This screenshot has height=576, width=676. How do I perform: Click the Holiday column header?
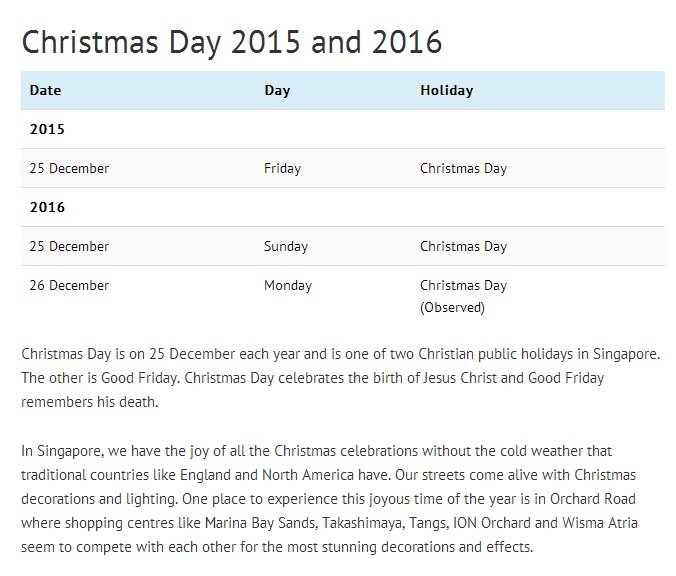[x=446, y=90]
